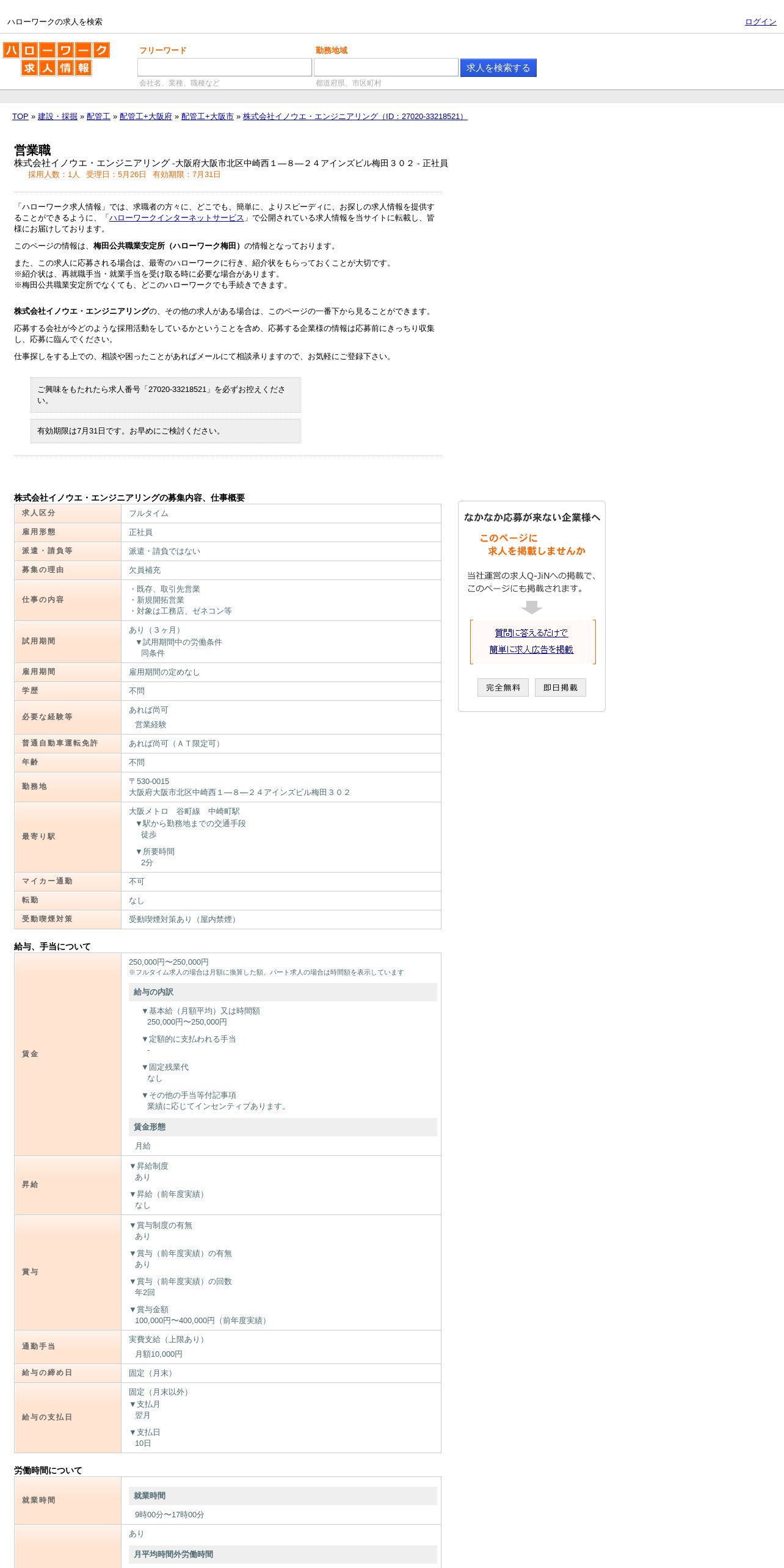Click 大阪メトロ 谷町線 中崎町駅 text
This screenshot has width=784, height=1568.
tap(184, 811)
